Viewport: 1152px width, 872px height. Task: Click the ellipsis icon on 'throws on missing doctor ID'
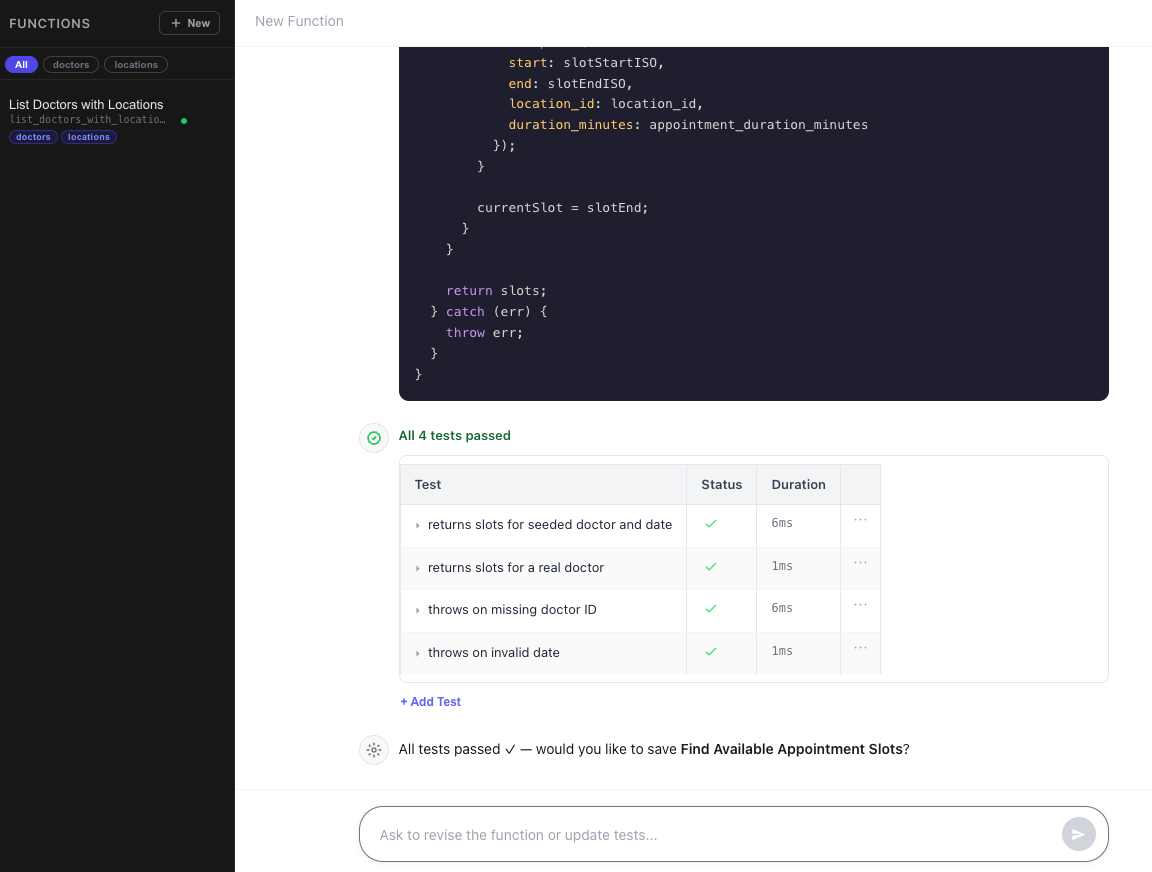click(x=859, y=604)
